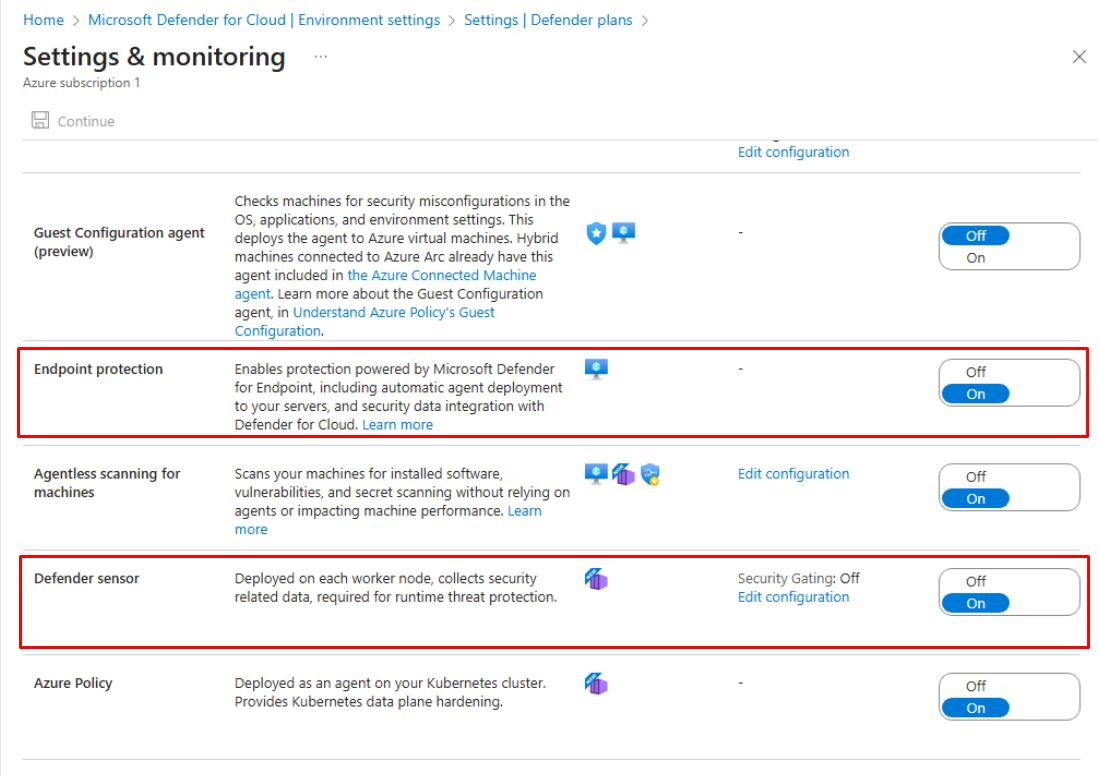The height and width of the screenshot is (776, 1099).
Task: Set Guest Configuration agent to On
Action: 975,258
